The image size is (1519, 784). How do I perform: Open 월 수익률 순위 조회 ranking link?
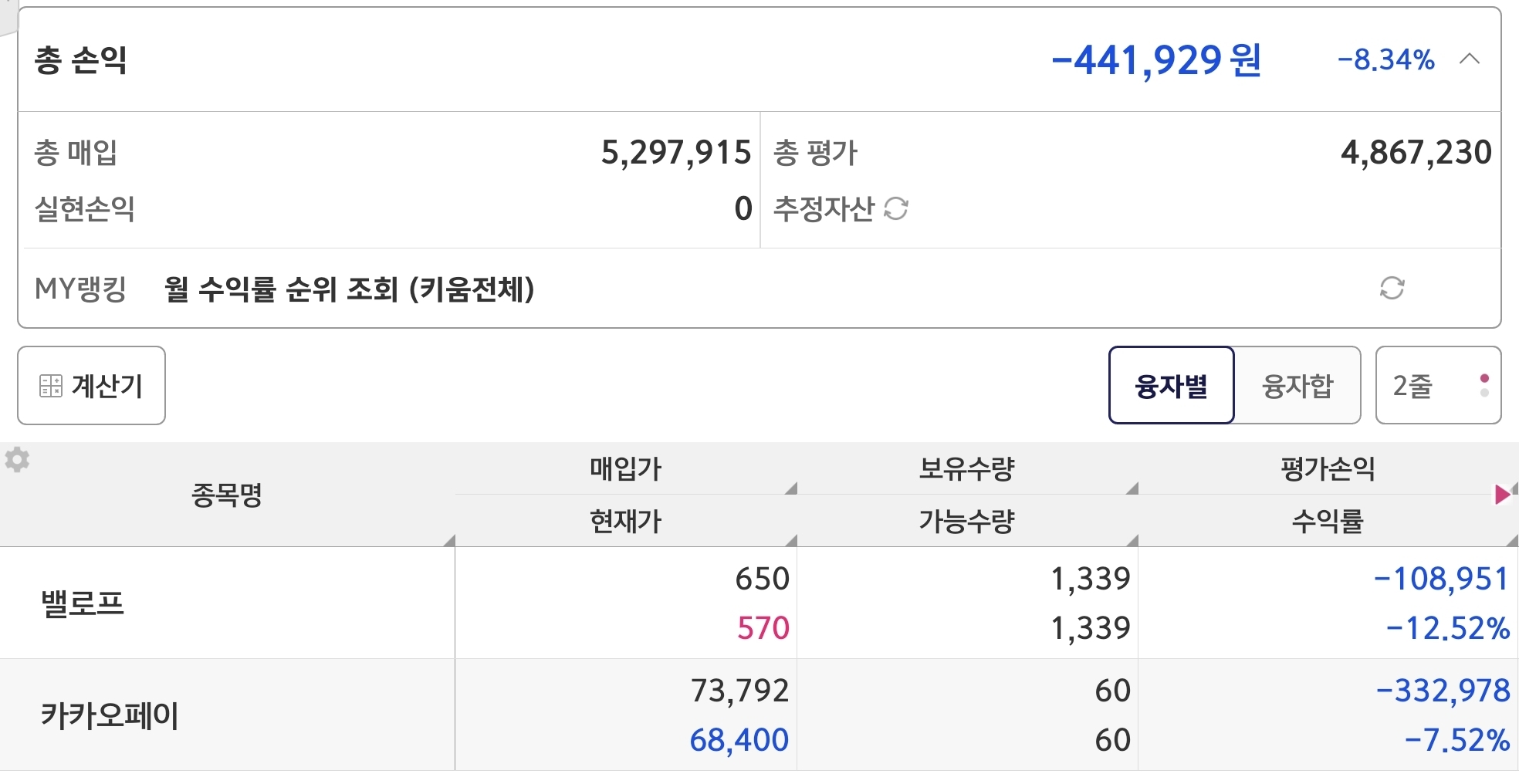[349, 289]
